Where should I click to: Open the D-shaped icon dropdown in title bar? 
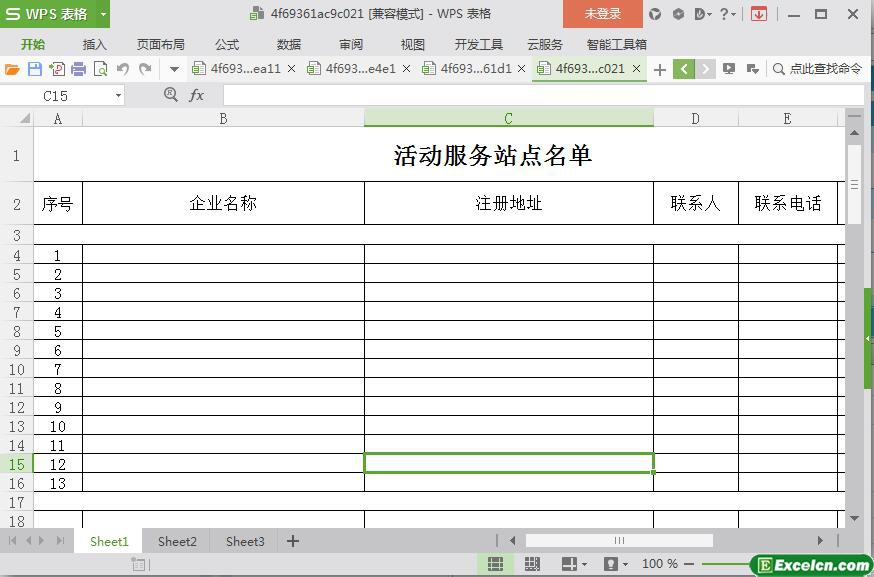(703, 14)
